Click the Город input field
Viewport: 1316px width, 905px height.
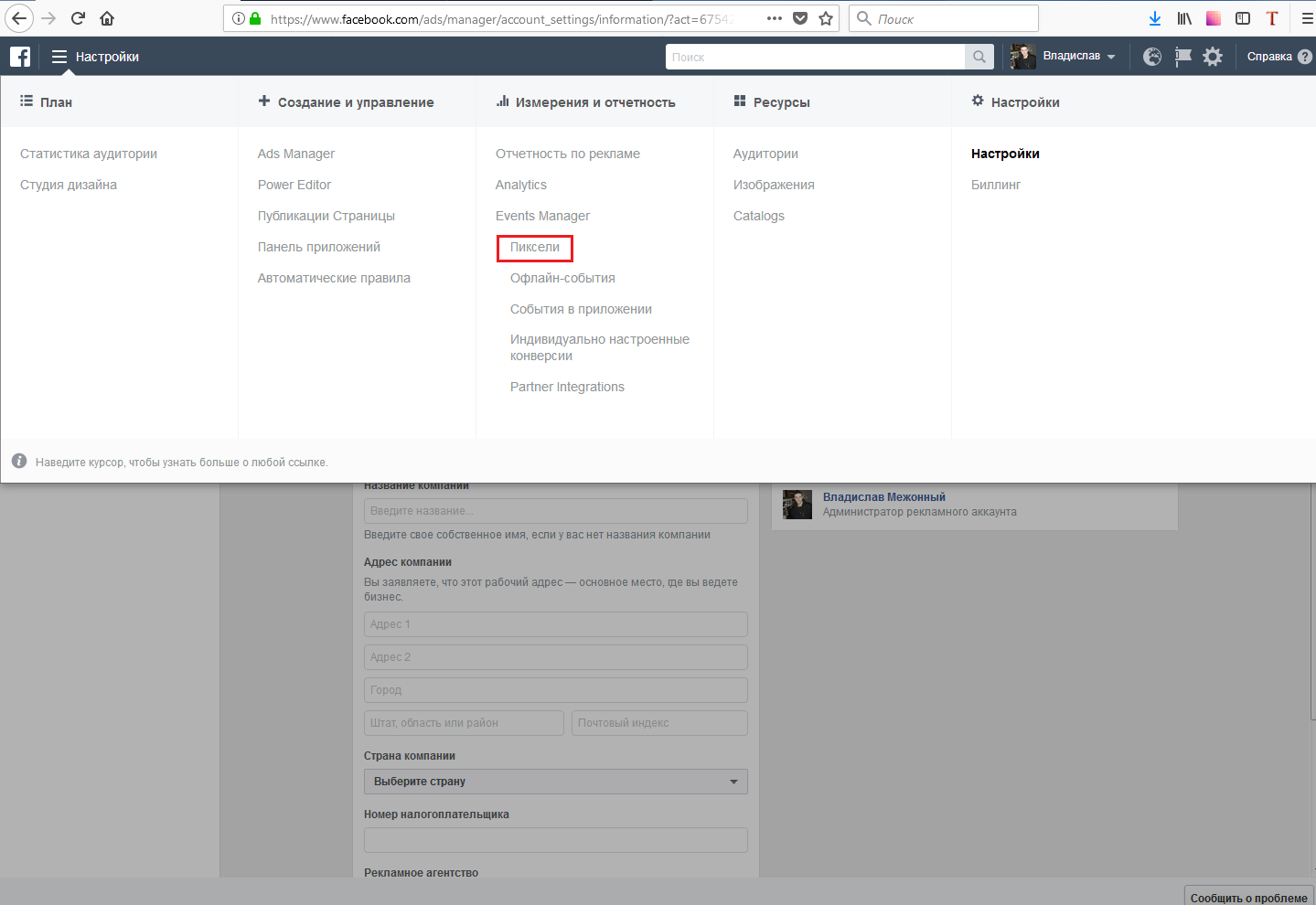pyautogui.click(x=556, y=690)
